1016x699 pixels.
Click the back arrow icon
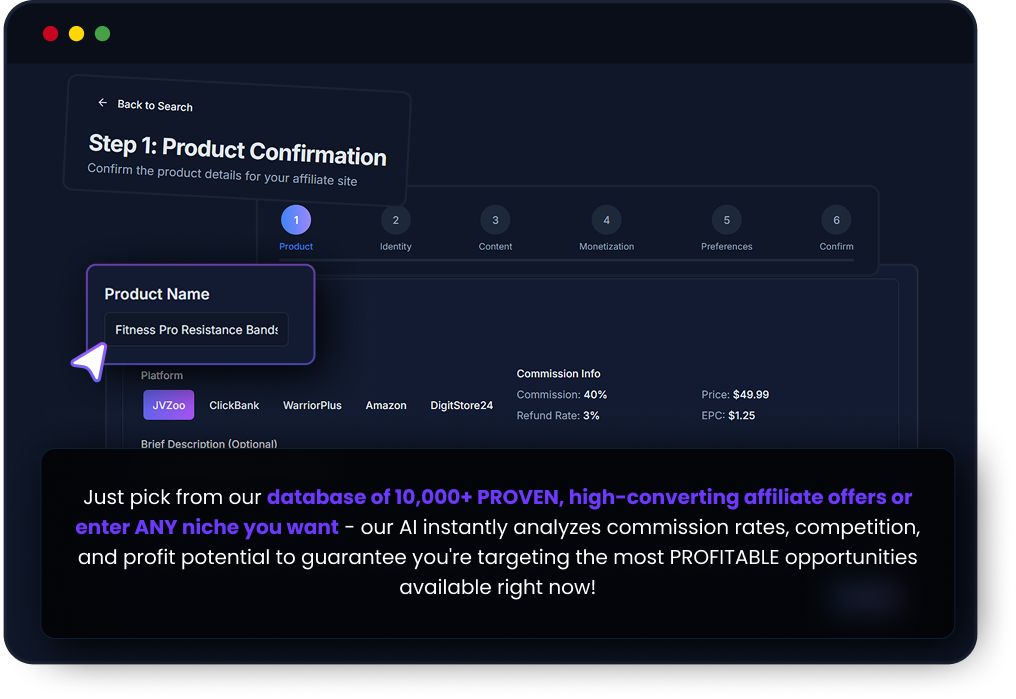tap(102, 103)
